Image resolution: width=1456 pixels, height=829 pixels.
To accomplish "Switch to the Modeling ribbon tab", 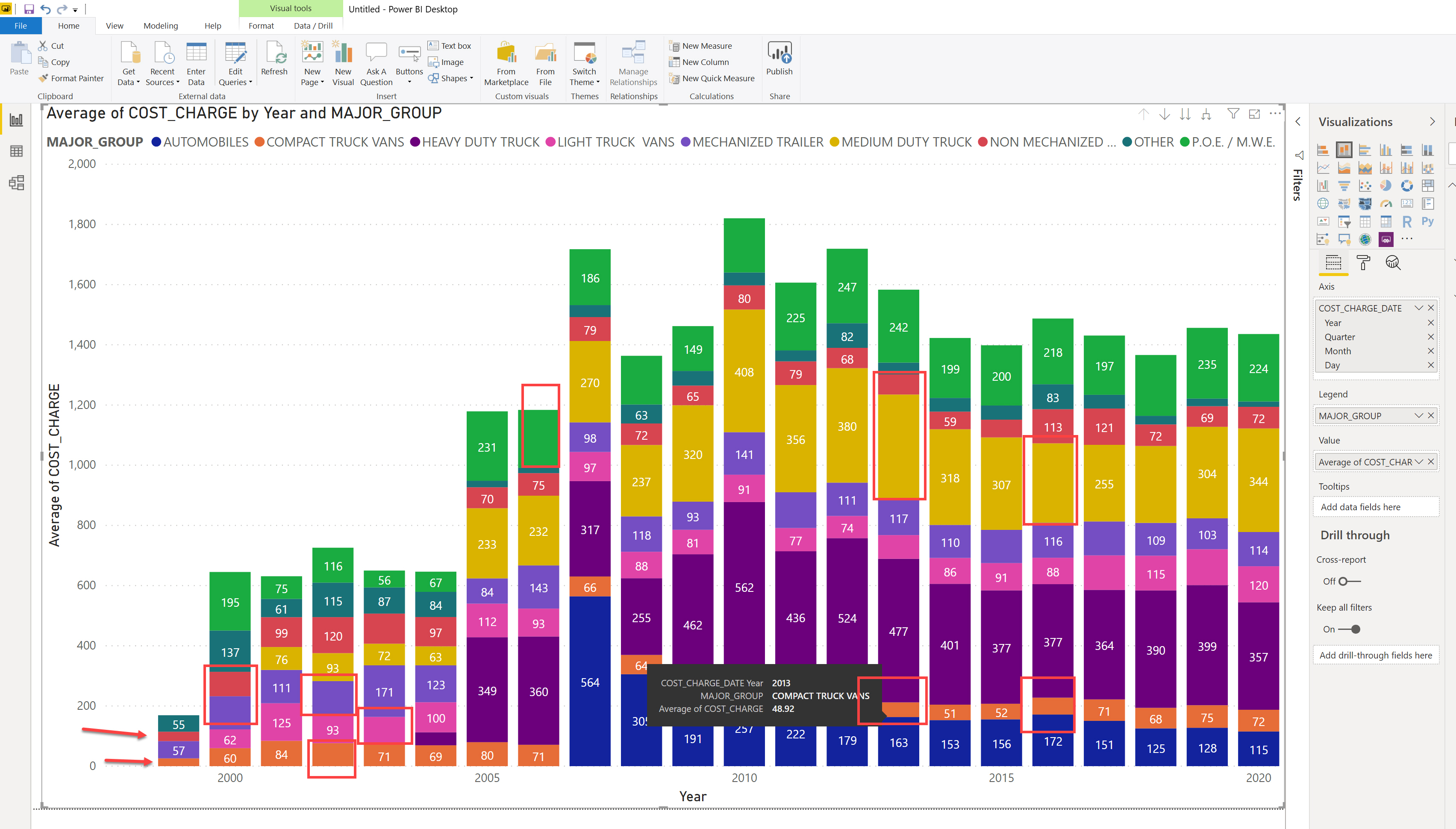I will click(x=161, y=26).
